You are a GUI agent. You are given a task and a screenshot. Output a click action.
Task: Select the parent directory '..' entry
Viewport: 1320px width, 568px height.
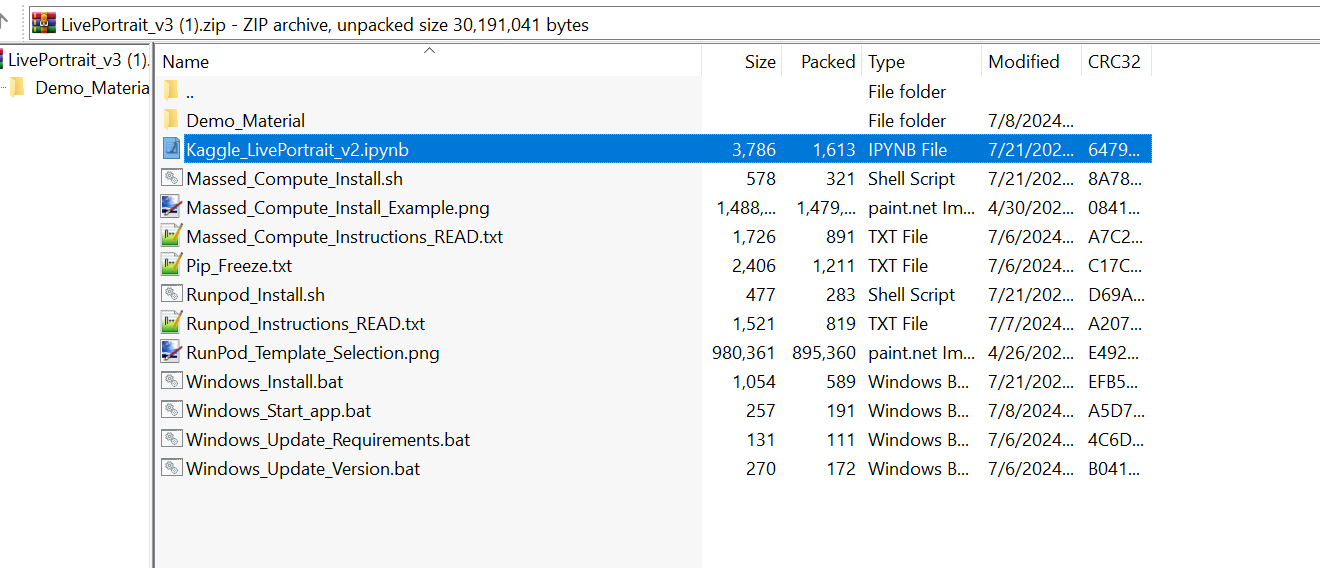(190, 92)
